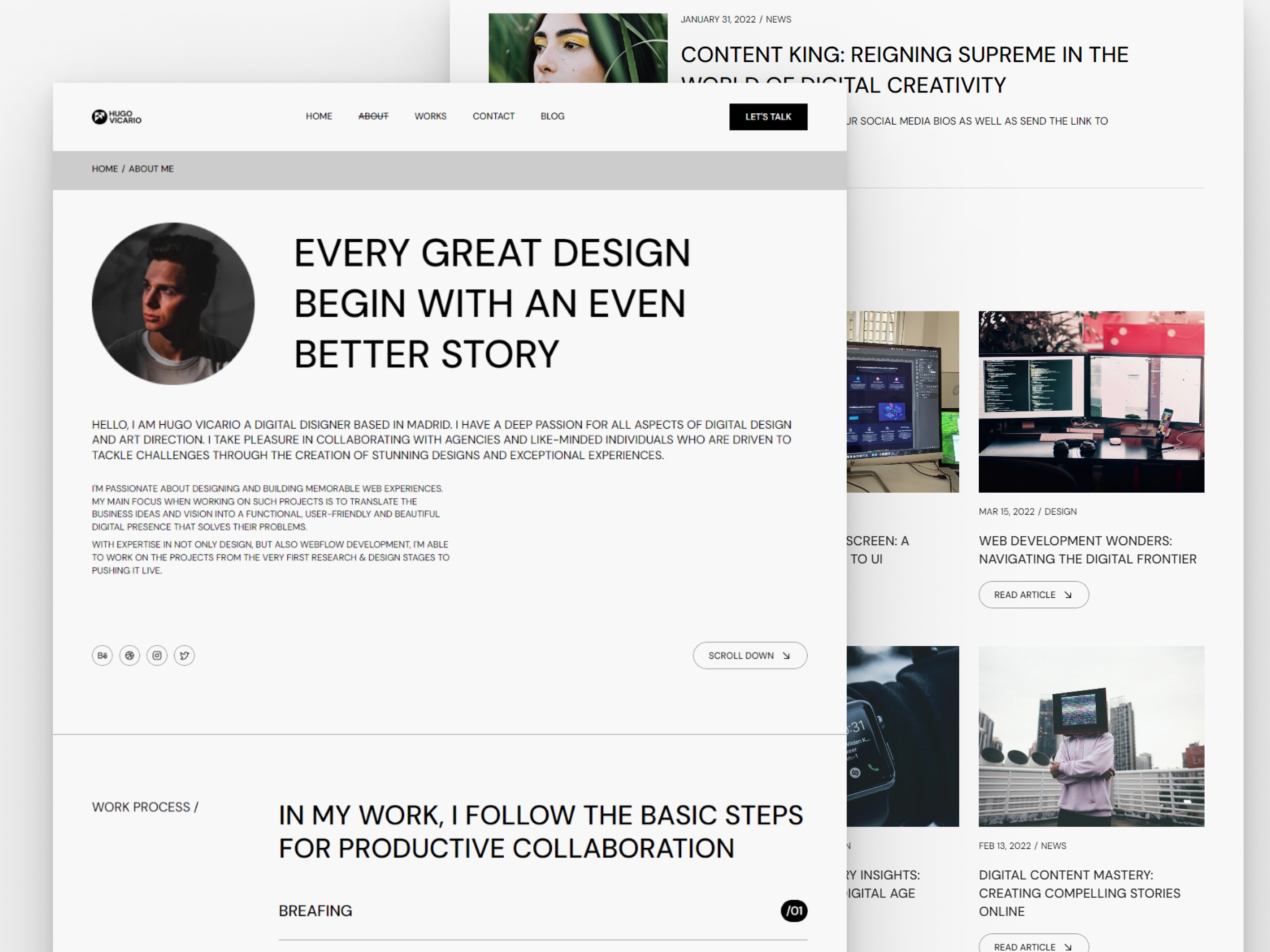The height and width of the screenshot is (952, 1270).
Task: Expand the BREAFING work process step
Action: [x=315, y=911]
